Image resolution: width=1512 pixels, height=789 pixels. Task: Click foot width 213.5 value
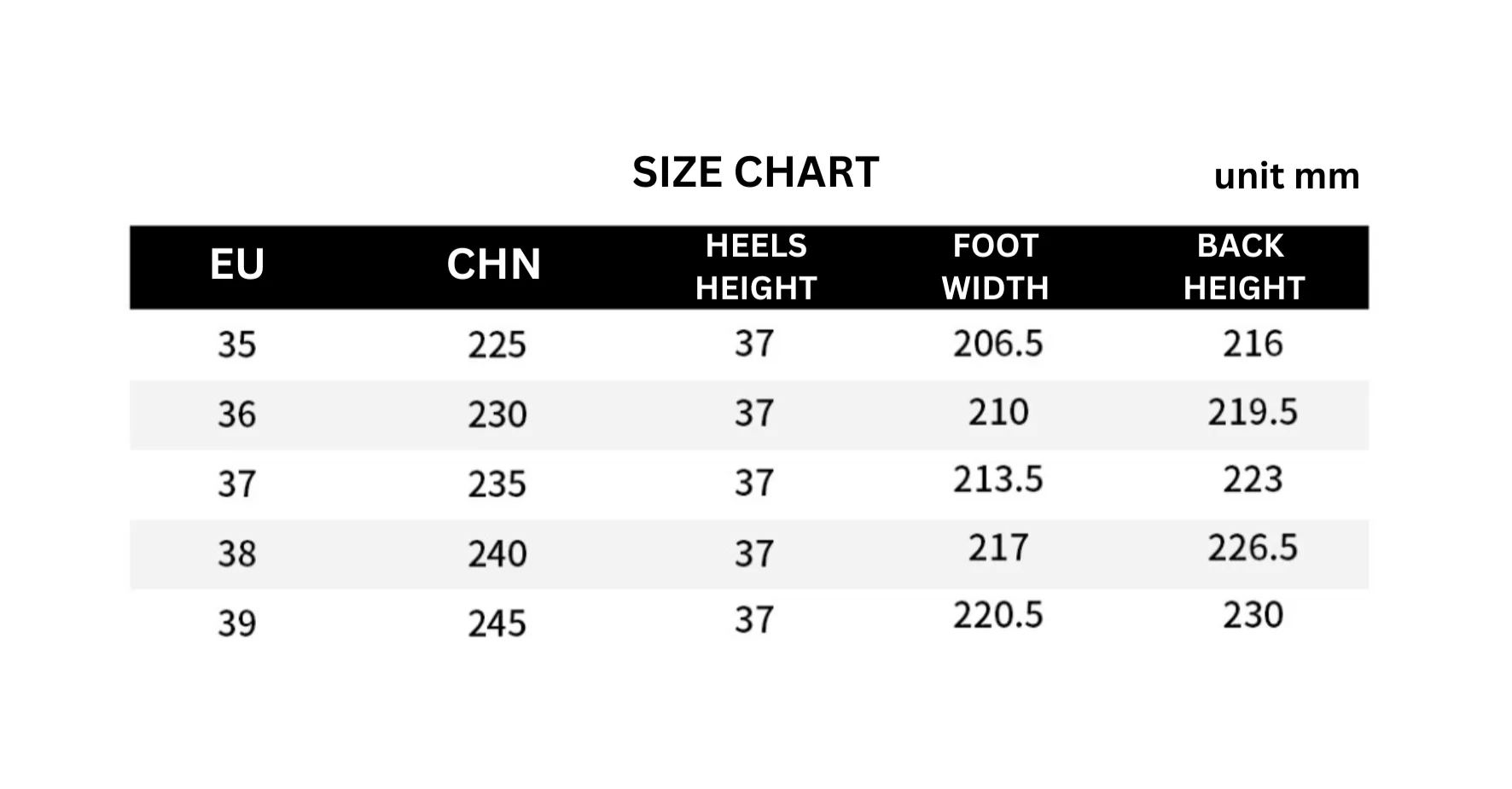coord(998,479)
